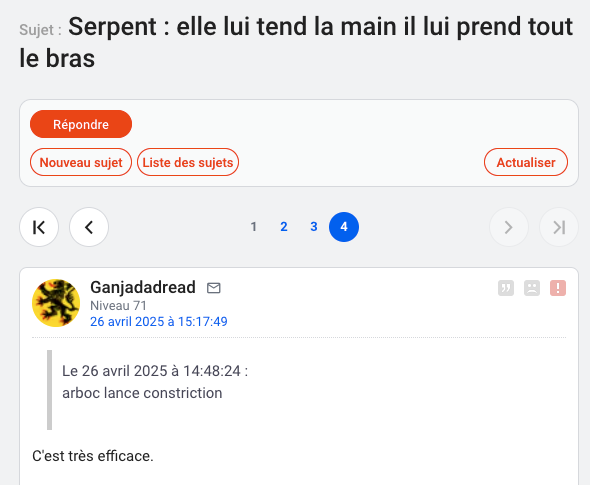The image size is (590, 485).
Task: Open the Ganjadadread profile name
Action: [x=143, y=287]
